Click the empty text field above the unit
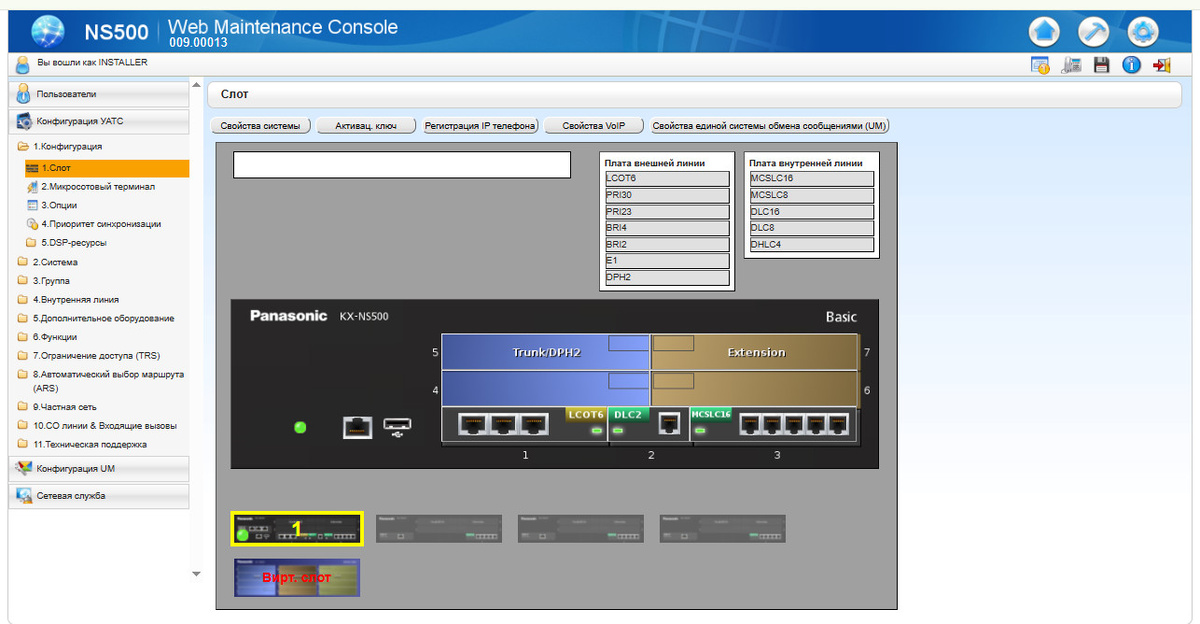1200x624 pixels. click(402, 165)
